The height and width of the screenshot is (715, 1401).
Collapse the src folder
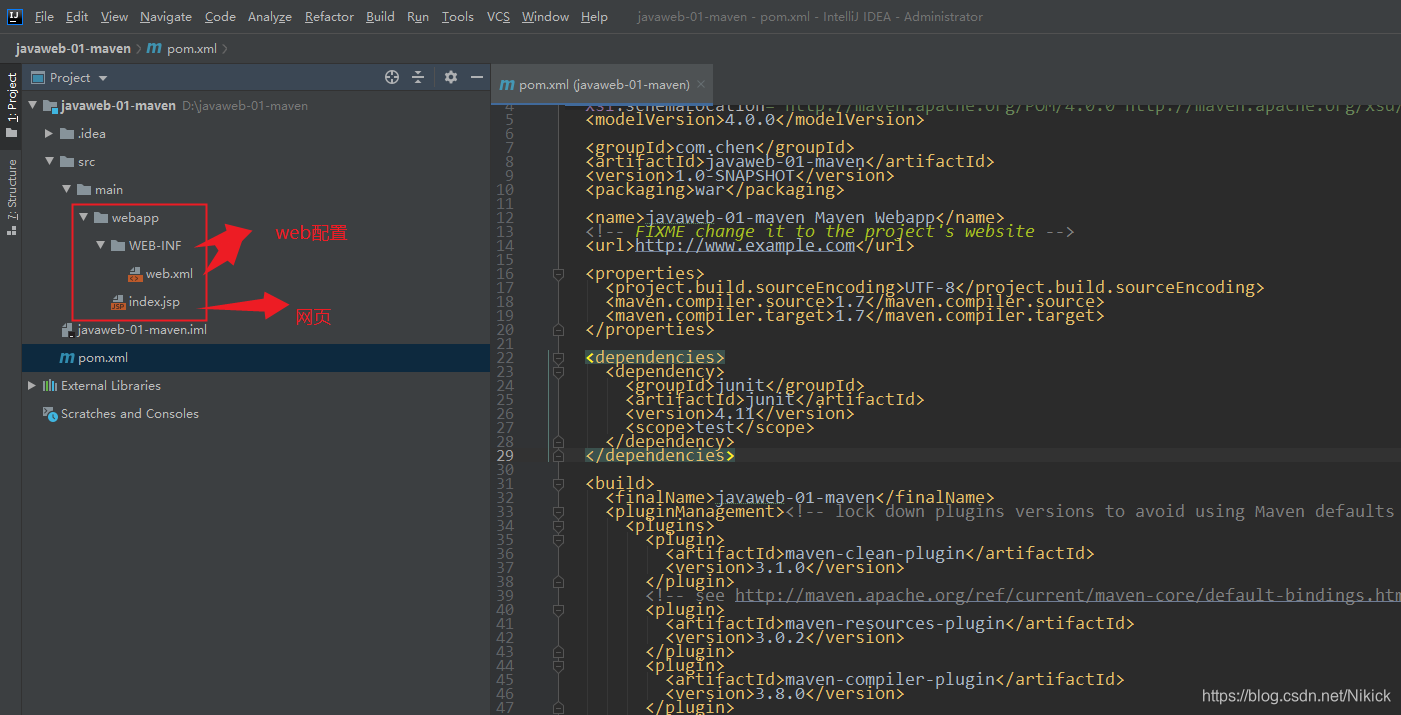coord(50,161)
